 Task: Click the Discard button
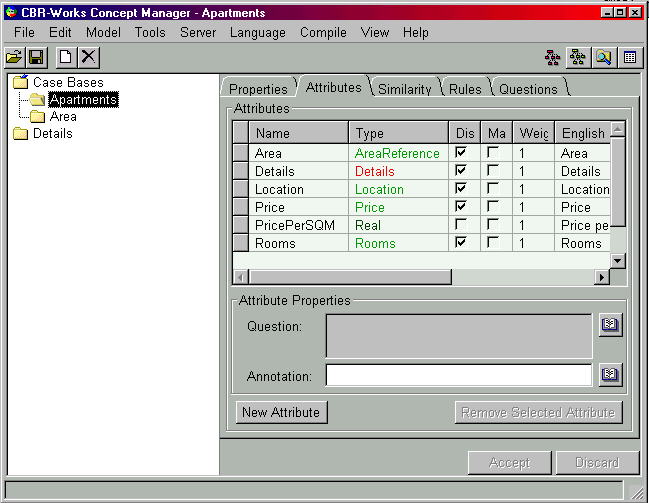597,462
